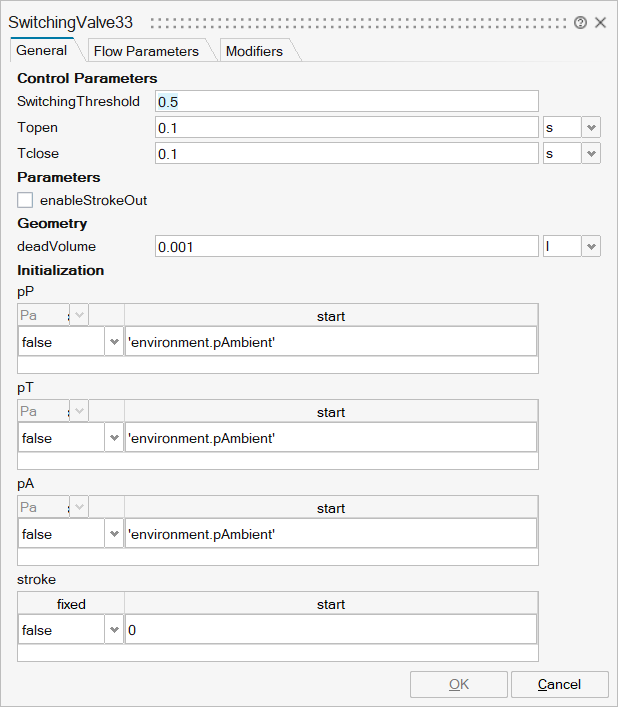The width and height of the screenshot is (618, 707).
Task: Close the SwitchingValve33 dialog
Action: tap(600, 22)
